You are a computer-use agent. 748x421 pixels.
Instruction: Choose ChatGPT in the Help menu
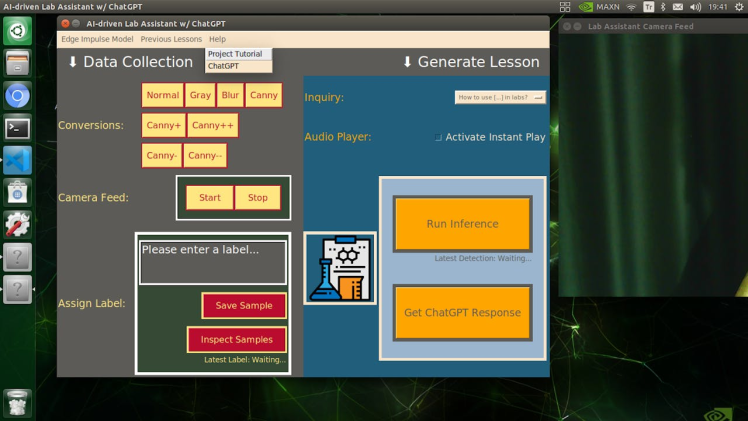click(x=225, y=66)
